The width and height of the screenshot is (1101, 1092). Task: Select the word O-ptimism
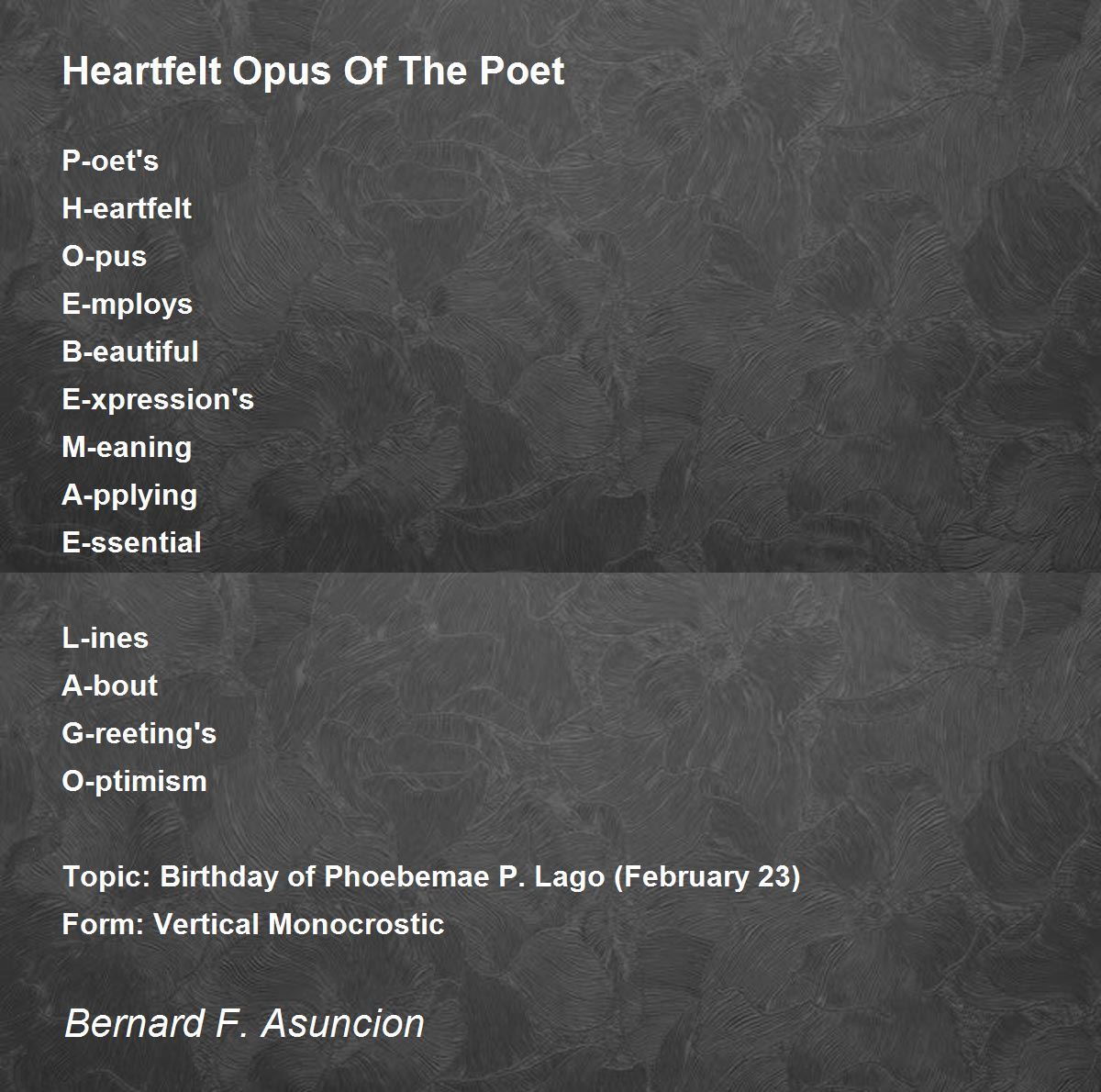(x=135, y=781)
